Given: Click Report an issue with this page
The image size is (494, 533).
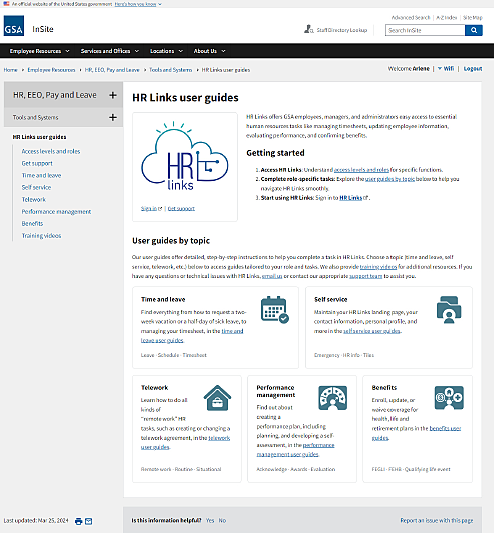Looking at the screenshot, I should (437, 521).
